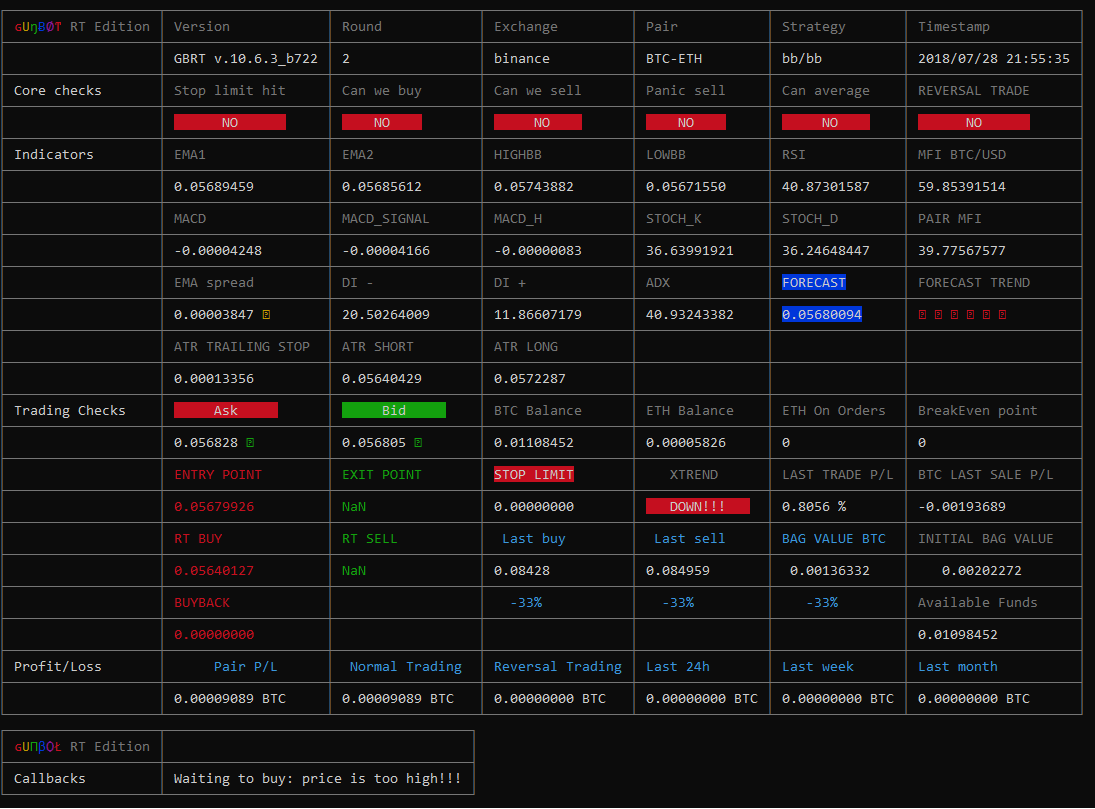
Task: Click the red NO badge under Can average
Action: [825, 122]
